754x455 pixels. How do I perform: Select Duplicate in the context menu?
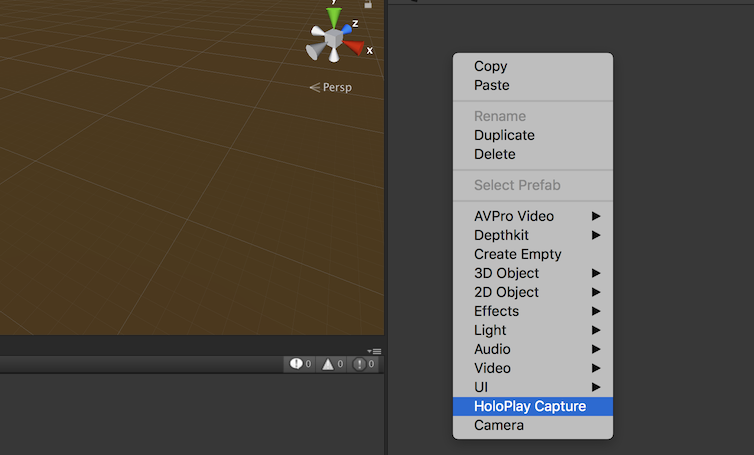pos(533,135)
